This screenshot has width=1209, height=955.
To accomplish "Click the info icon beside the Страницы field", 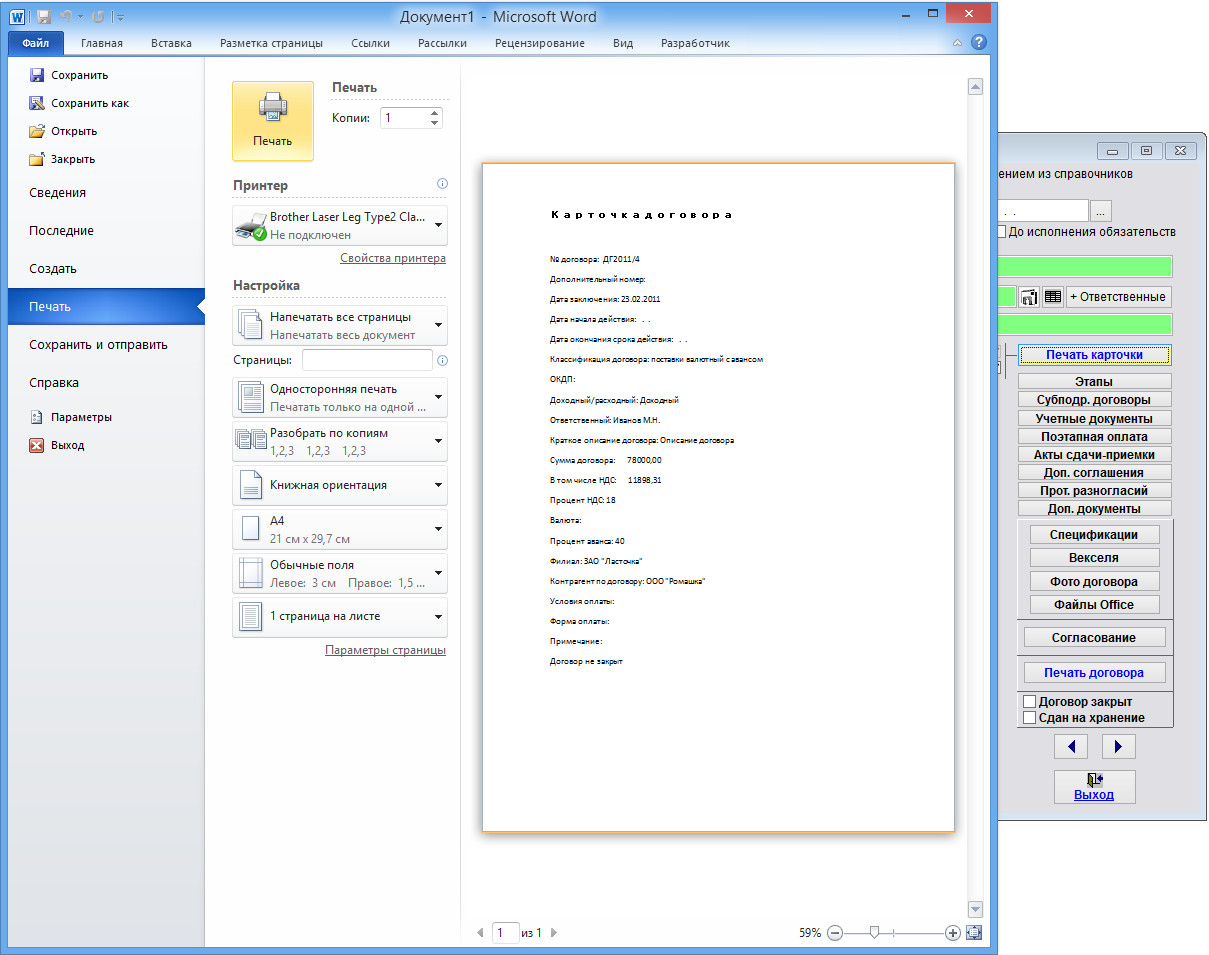I will (443, 360).
